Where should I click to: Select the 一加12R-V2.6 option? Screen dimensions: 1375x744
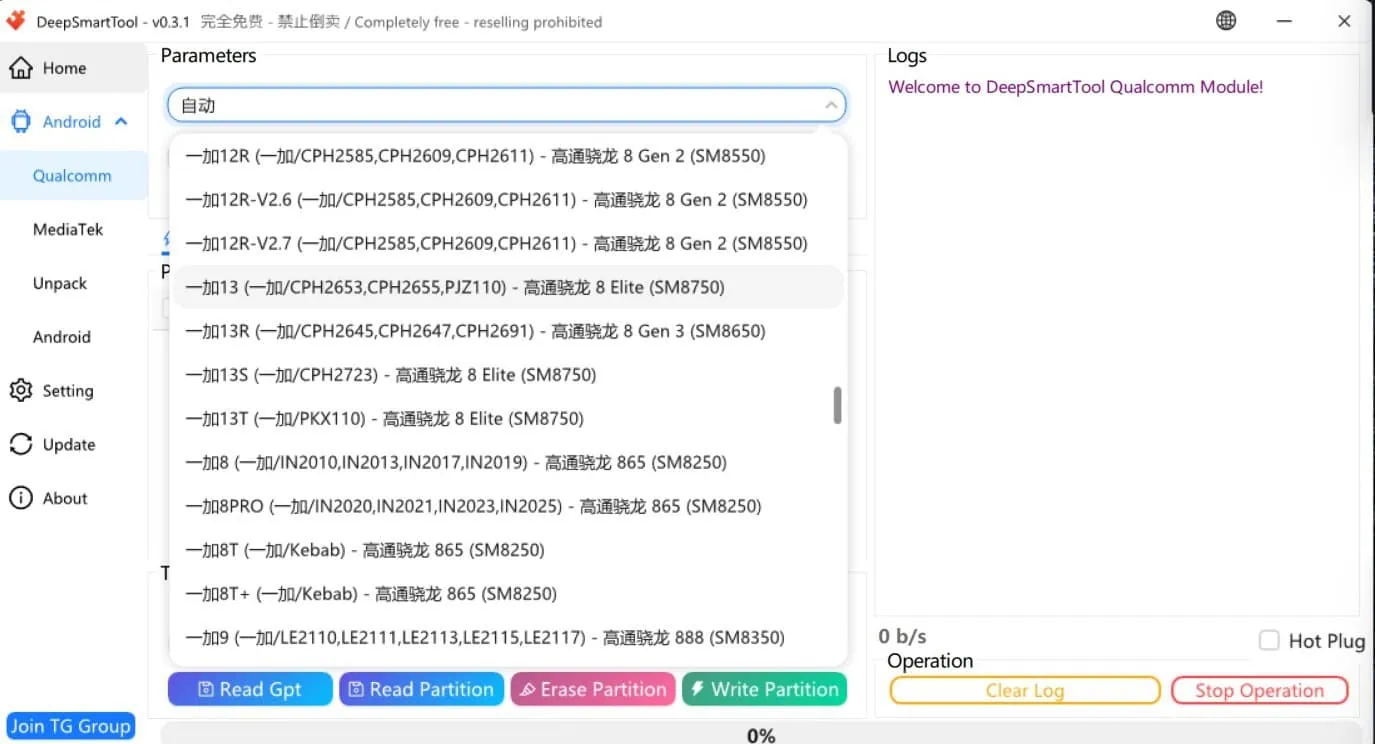click(508, 200)
